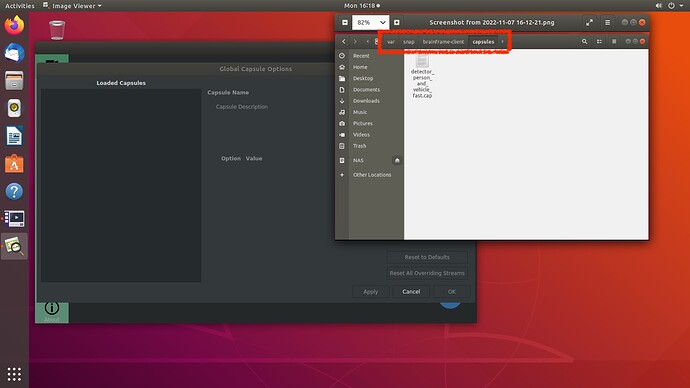Viewport: 690px width, 388px height.
Task: Click OK in Global Capsule Options
Action: 451,292
